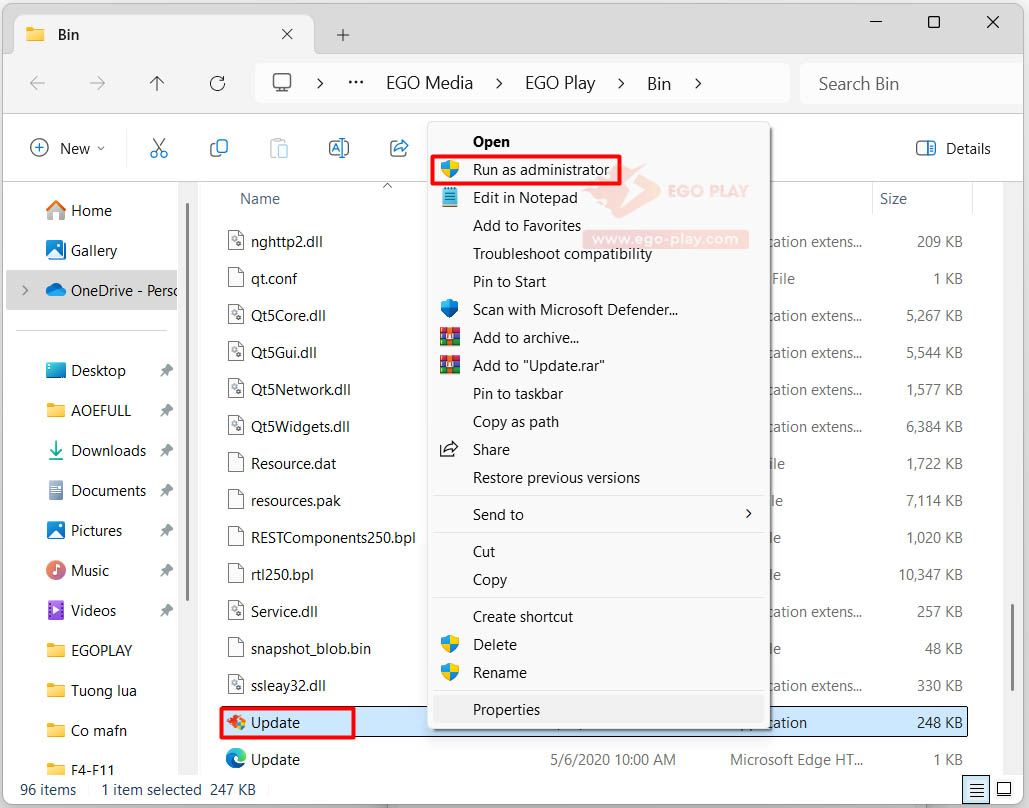Choose Edit in Notepad

pos(598,198)
